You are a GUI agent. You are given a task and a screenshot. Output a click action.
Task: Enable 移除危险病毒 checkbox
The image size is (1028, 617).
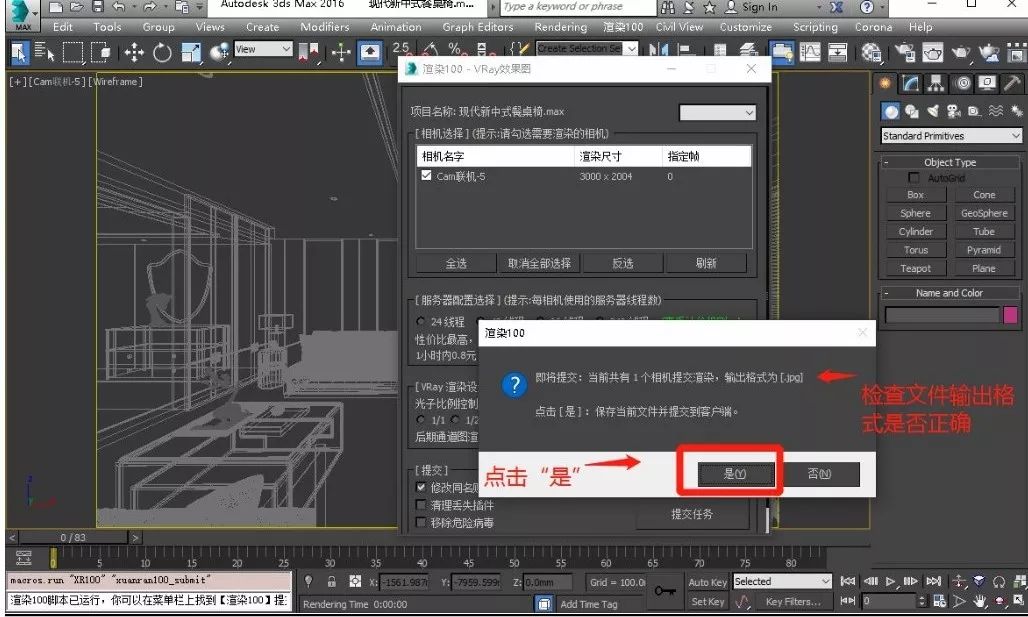[421, 523]
